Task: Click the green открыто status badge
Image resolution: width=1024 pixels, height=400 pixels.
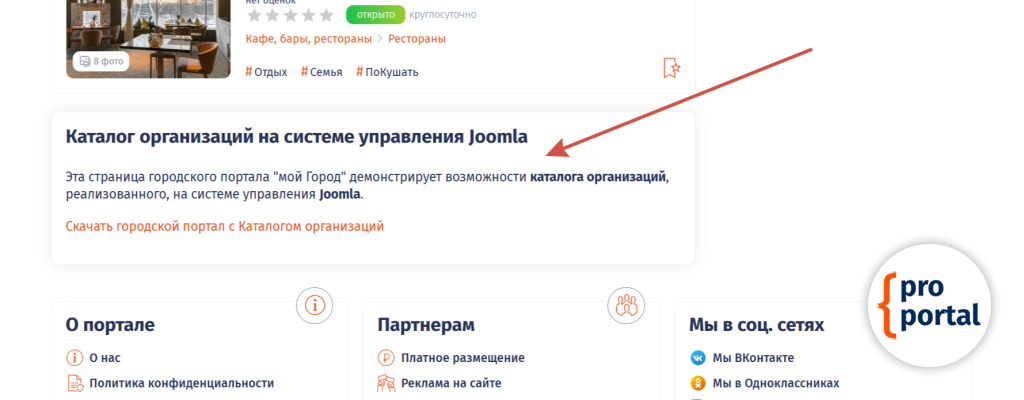Action: click(375, 15)
